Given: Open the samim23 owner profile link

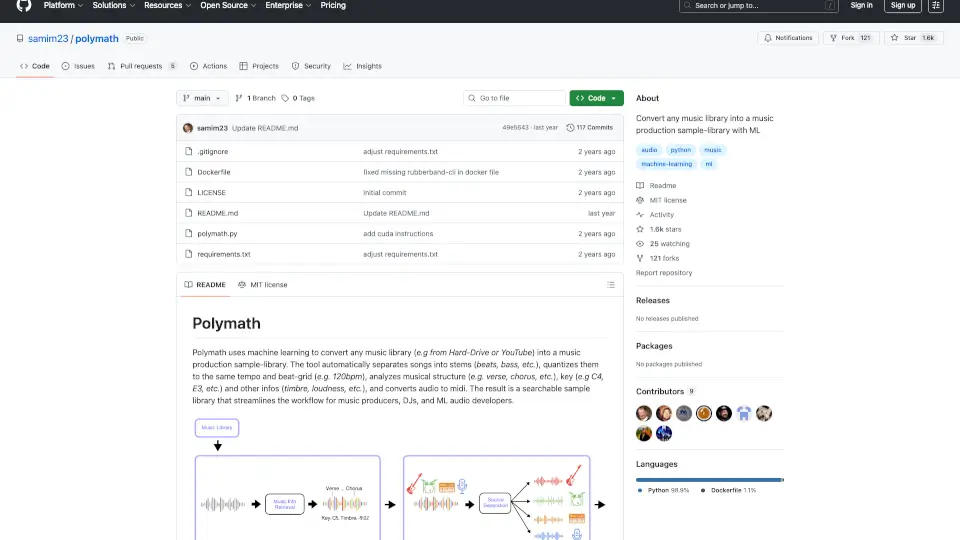Looking at the screenshot, I should tap(48, 39).
